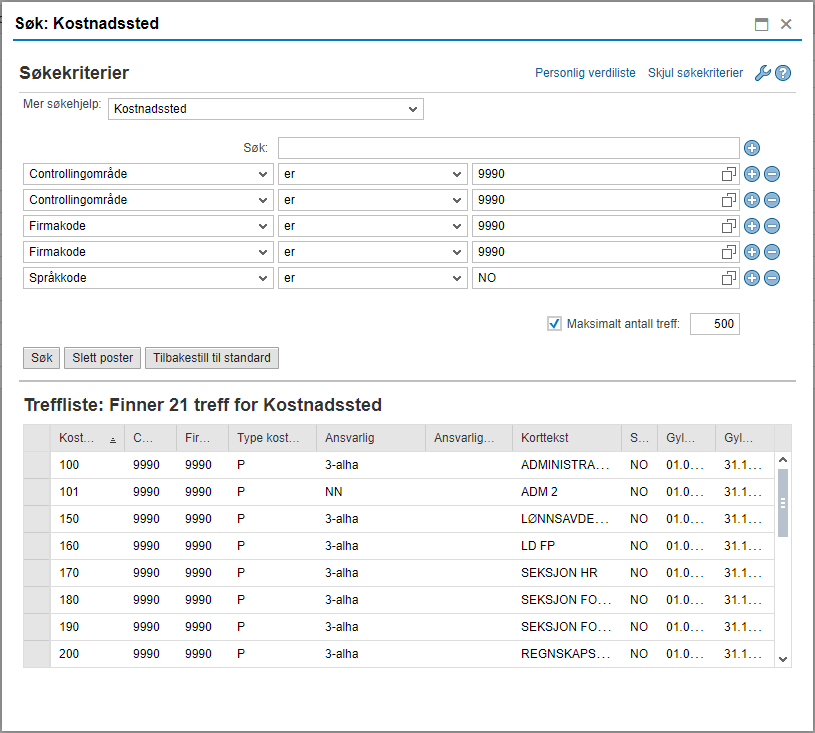The image size is (815, 733).
Task: Open the 'er' operator dropdown beside Språkkode
Action: tap(373, 278)
